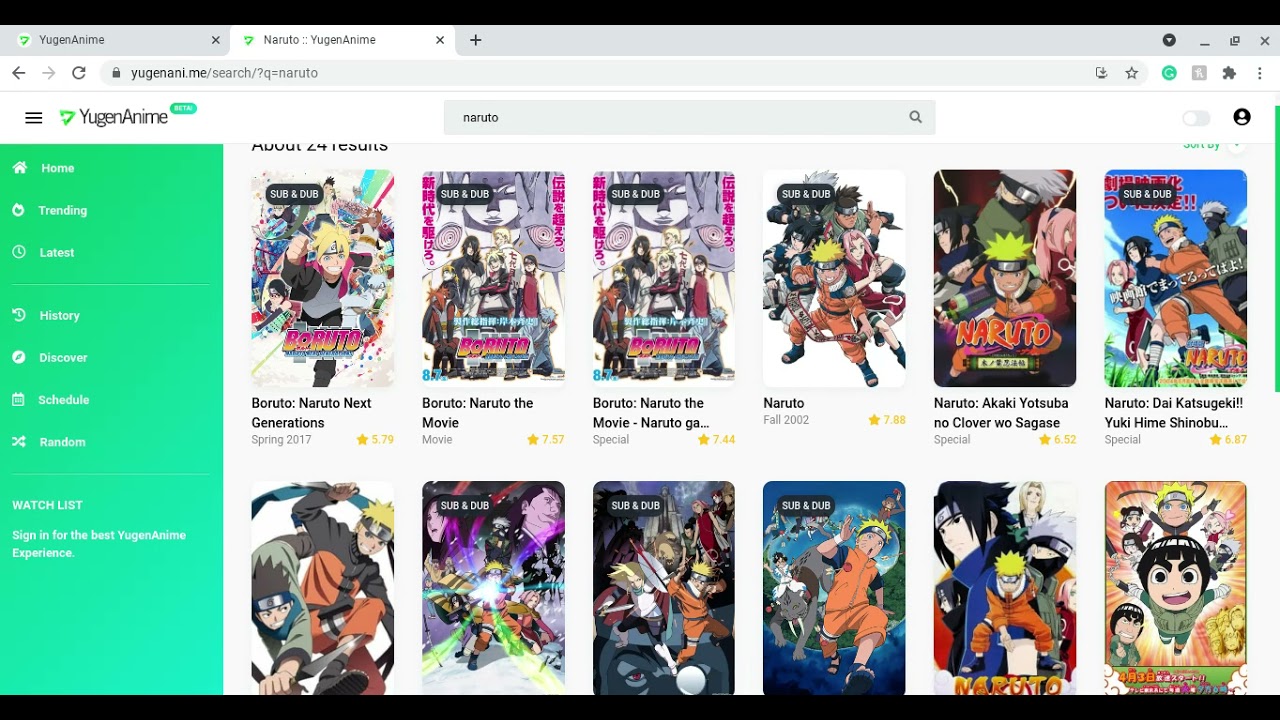Click title Naruto: Akaki Yotsuba no Clover
The image size is (1280, 720).
click(x=1001, y=413)
